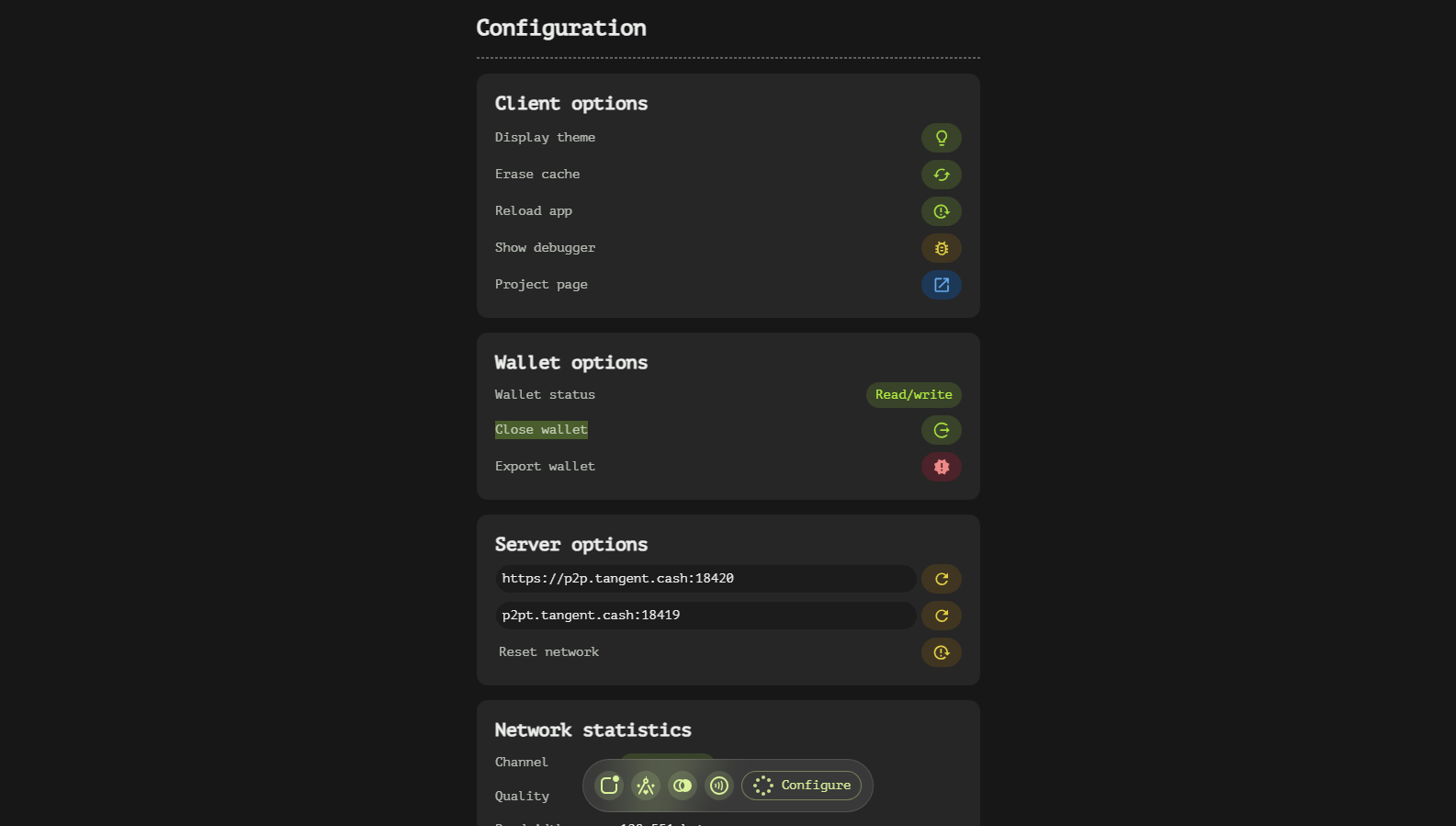The height and width of the screenshot is (826, 1456).
Task: Show debugger via the bug icon
Action: (x=941, y=248)
